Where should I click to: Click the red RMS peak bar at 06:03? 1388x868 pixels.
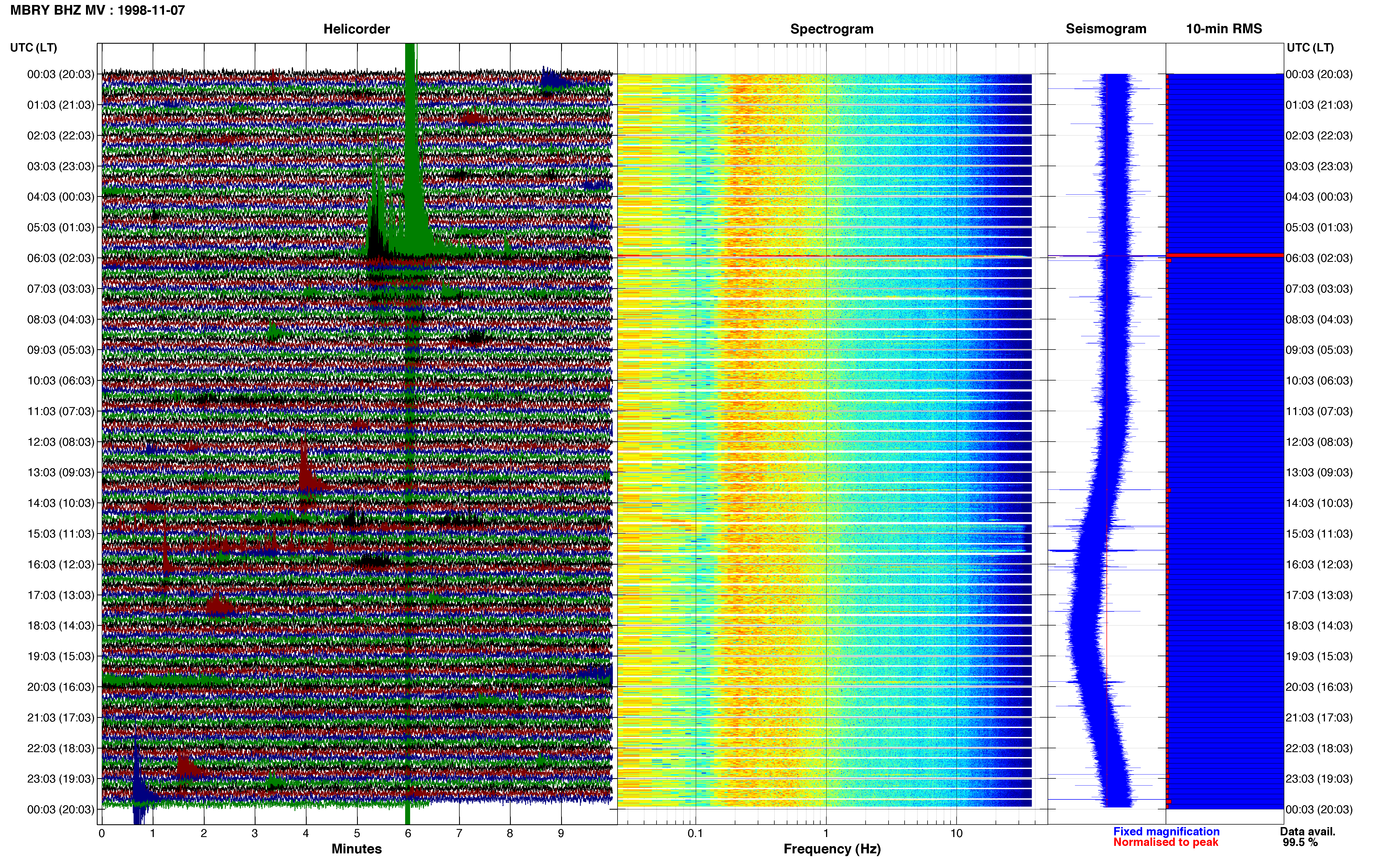click(1225, 255)
